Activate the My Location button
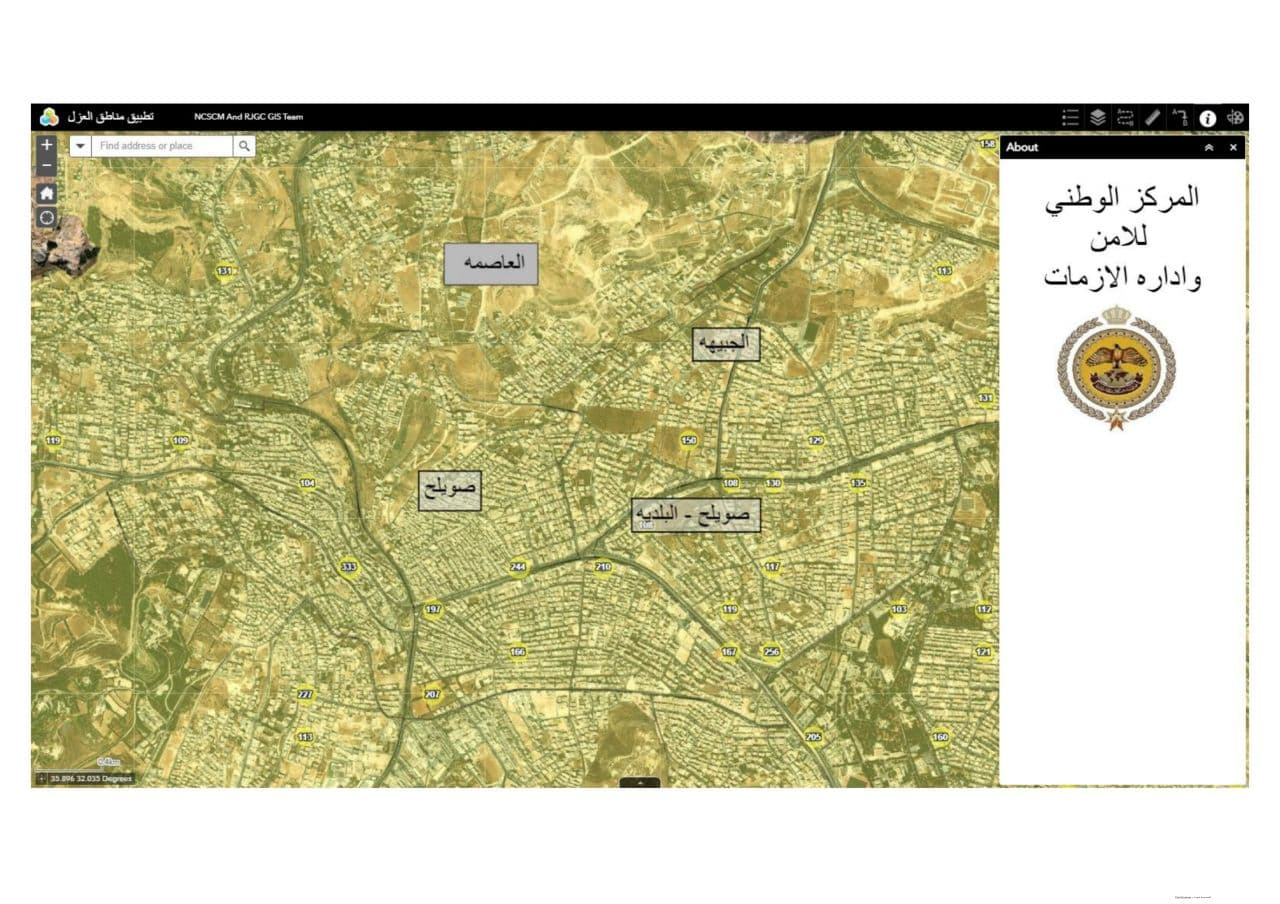 pyautogui.click(x=47, y=218)
